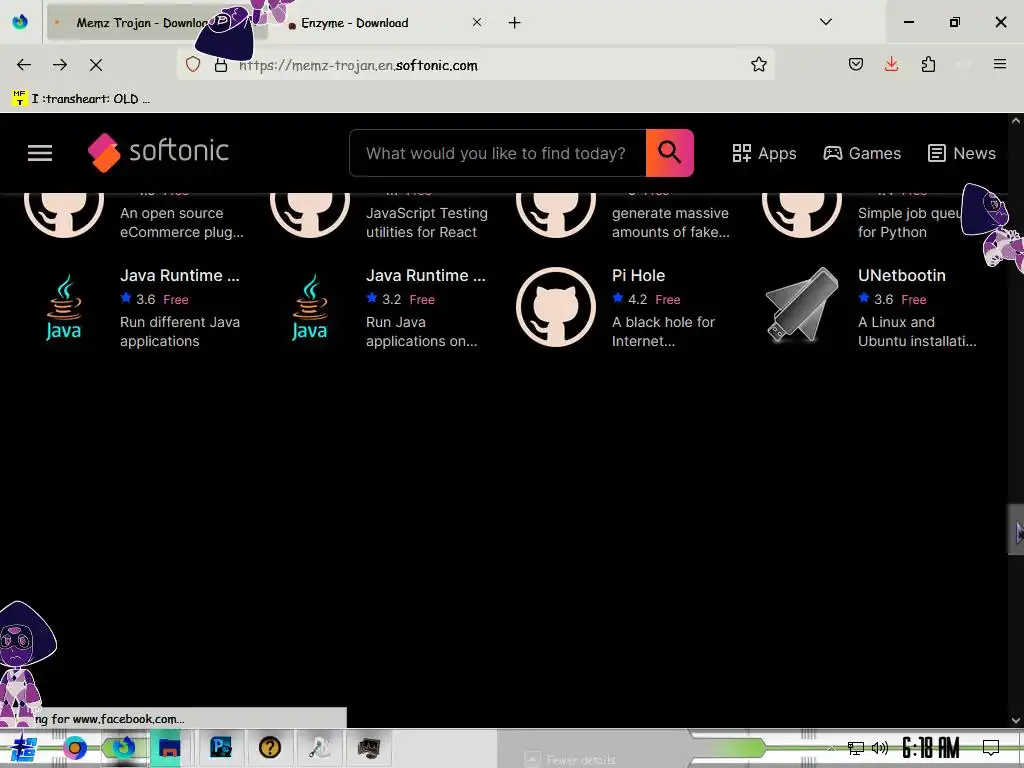The width and height of the screenshot is (1024, 768).
Task: Focus the Softonic search field
Action: tap(498, 153)
